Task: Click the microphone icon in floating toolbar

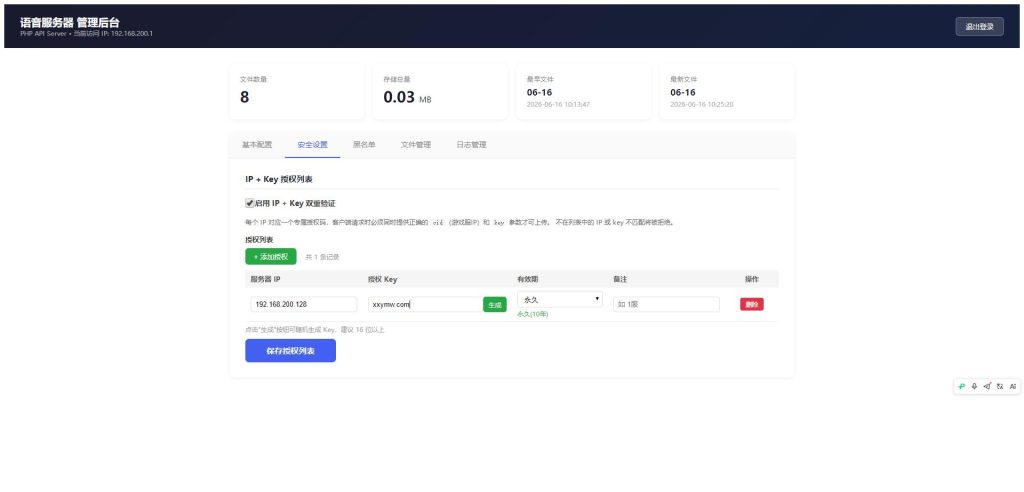Action: pyautogui.click(x=974, y=386)
